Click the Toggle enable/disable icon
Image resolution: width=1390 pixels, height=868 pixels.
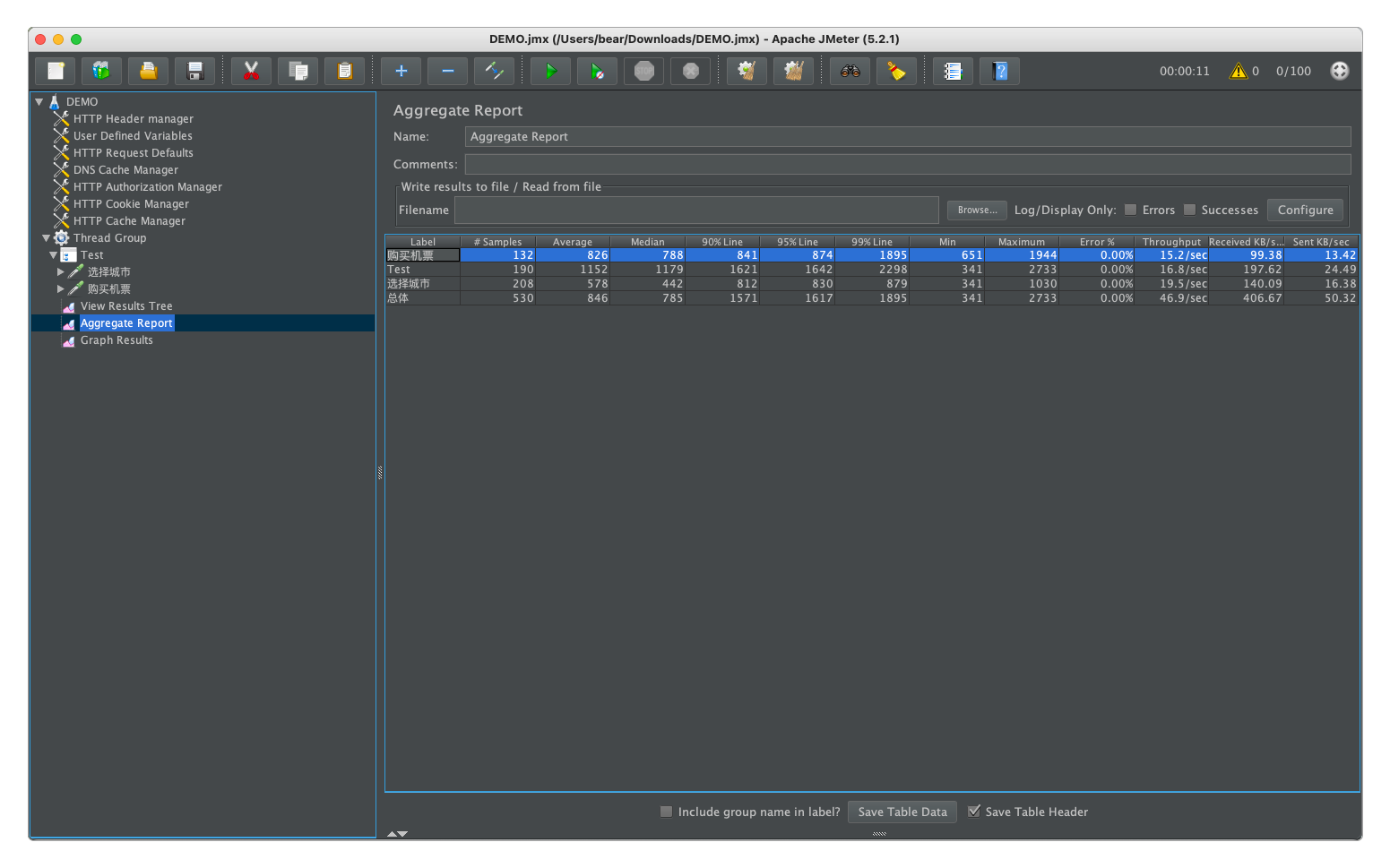coord(495,71)
